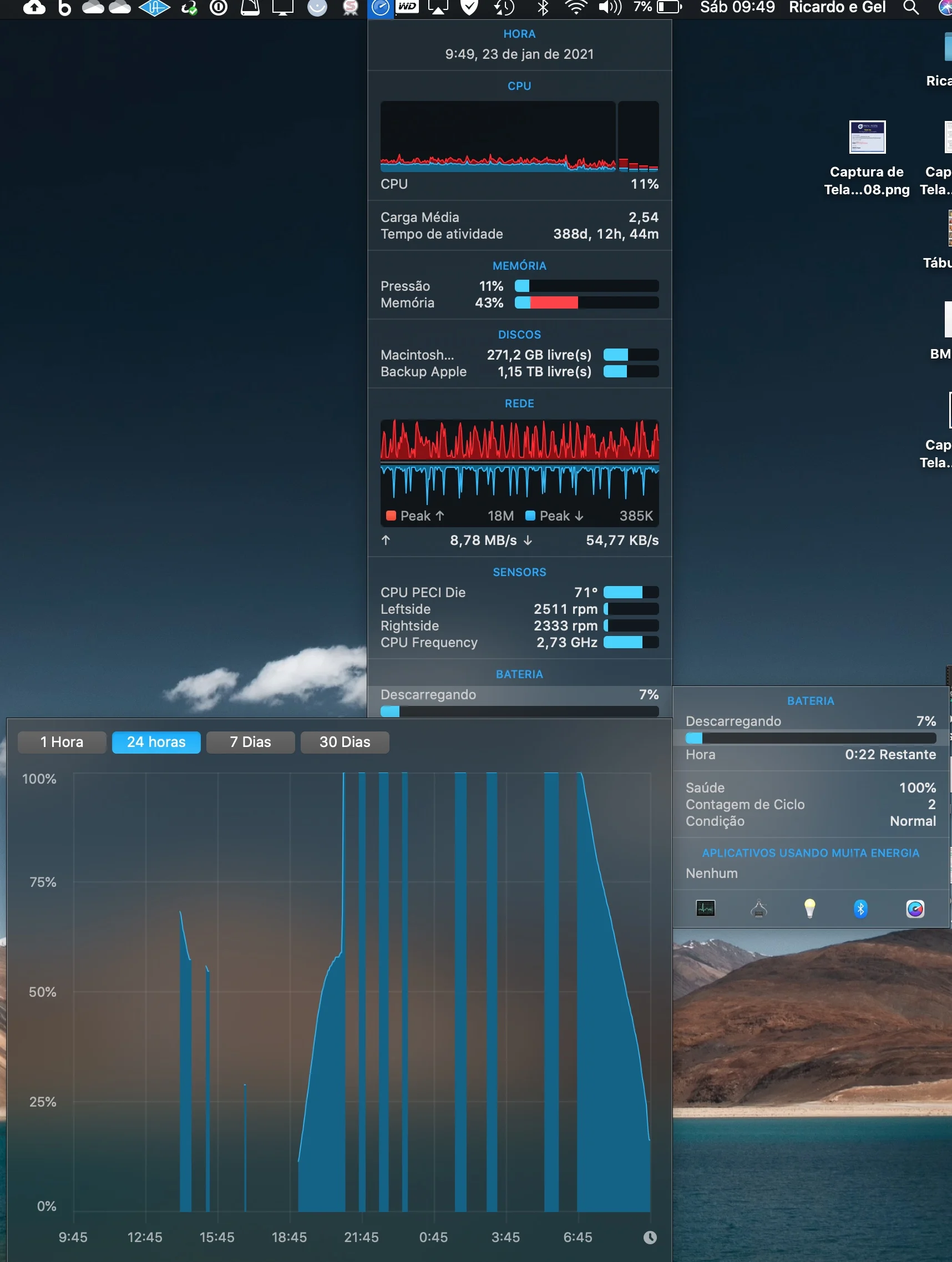Click the 'Leftside' fan row

519,609
